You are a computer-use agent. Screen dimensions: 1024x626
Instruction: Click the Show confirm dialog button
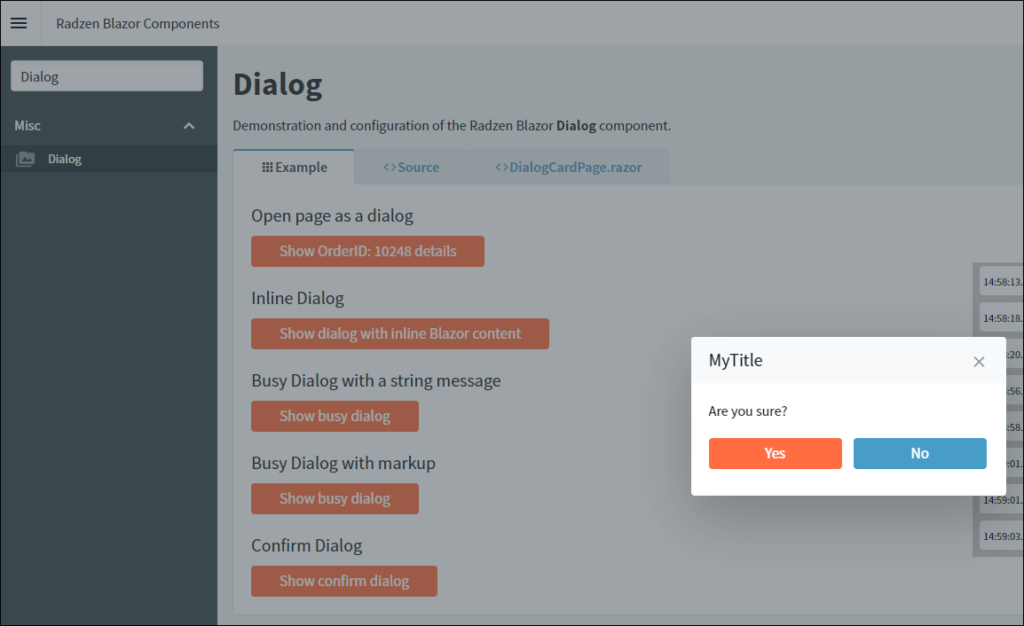point(344,581)
